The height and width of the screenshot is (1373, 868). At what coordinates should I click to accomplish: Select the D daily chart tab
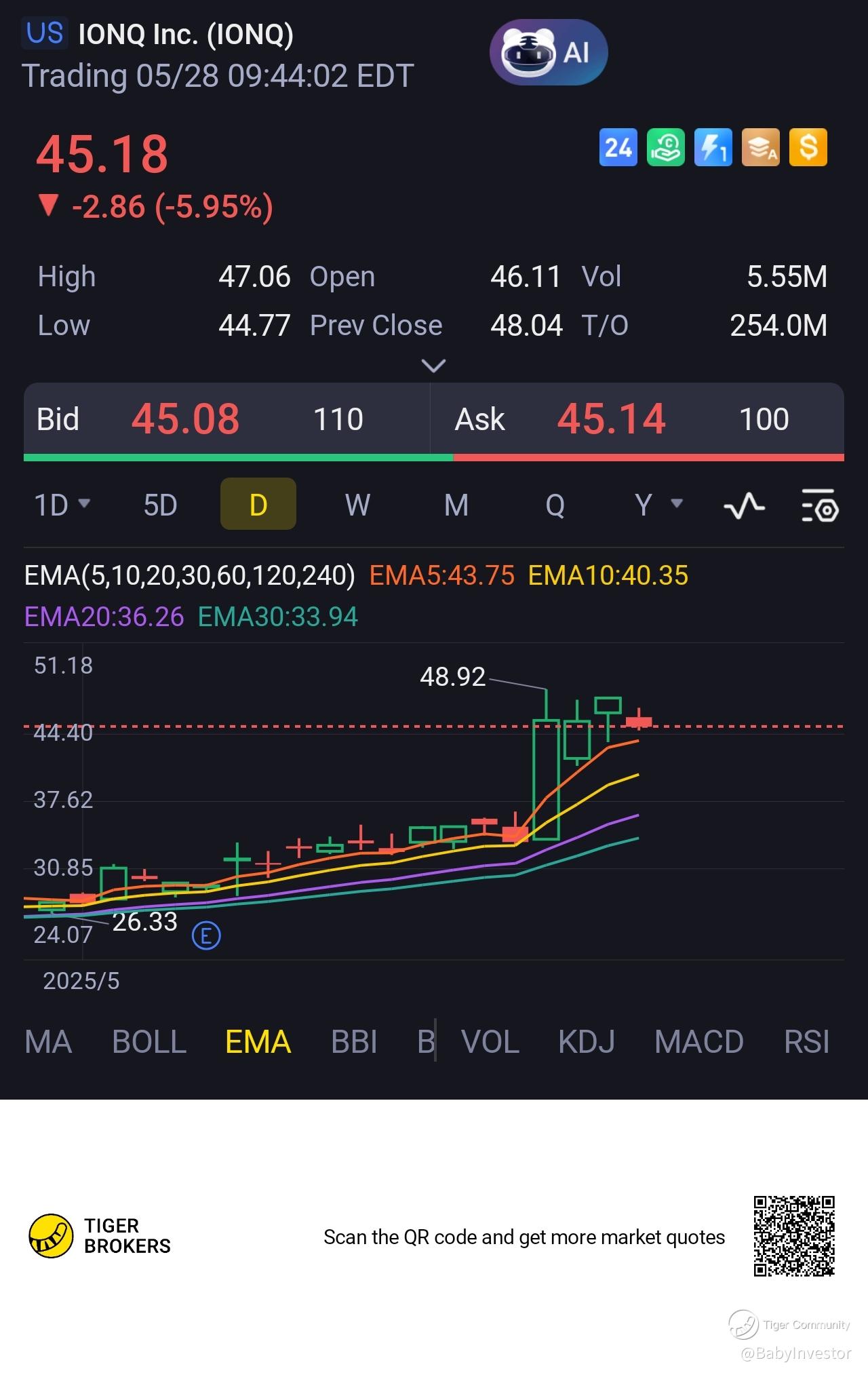point(258,504)
